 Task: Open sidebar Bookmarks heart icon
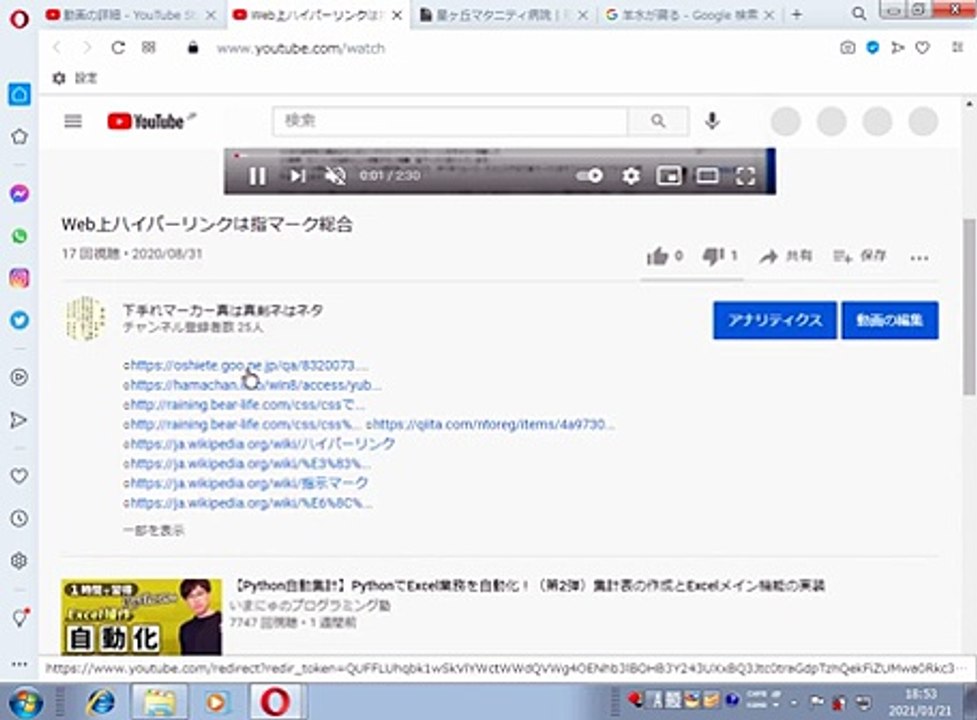(19, 476)
